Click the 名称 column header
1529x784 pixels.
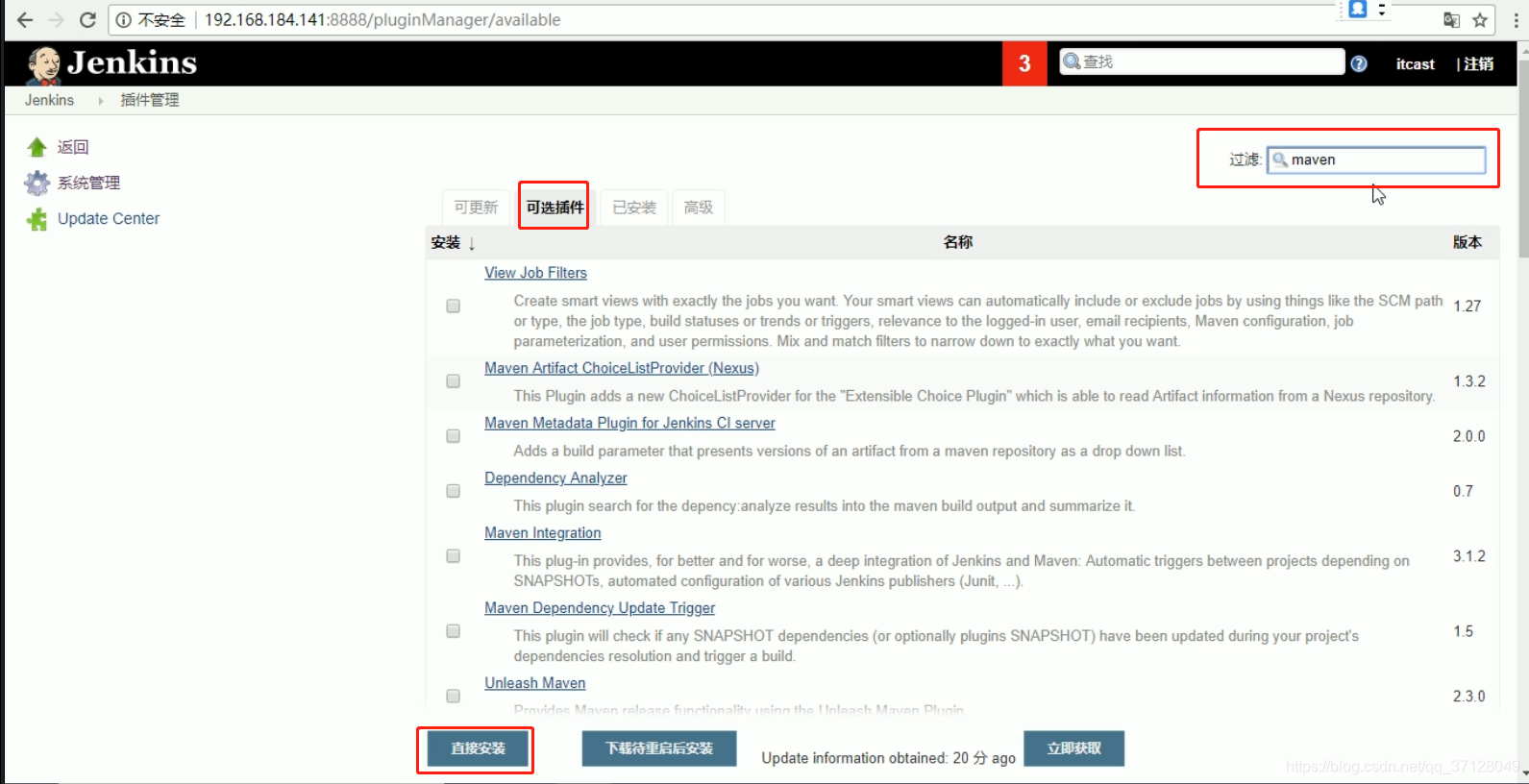[957, 243]
